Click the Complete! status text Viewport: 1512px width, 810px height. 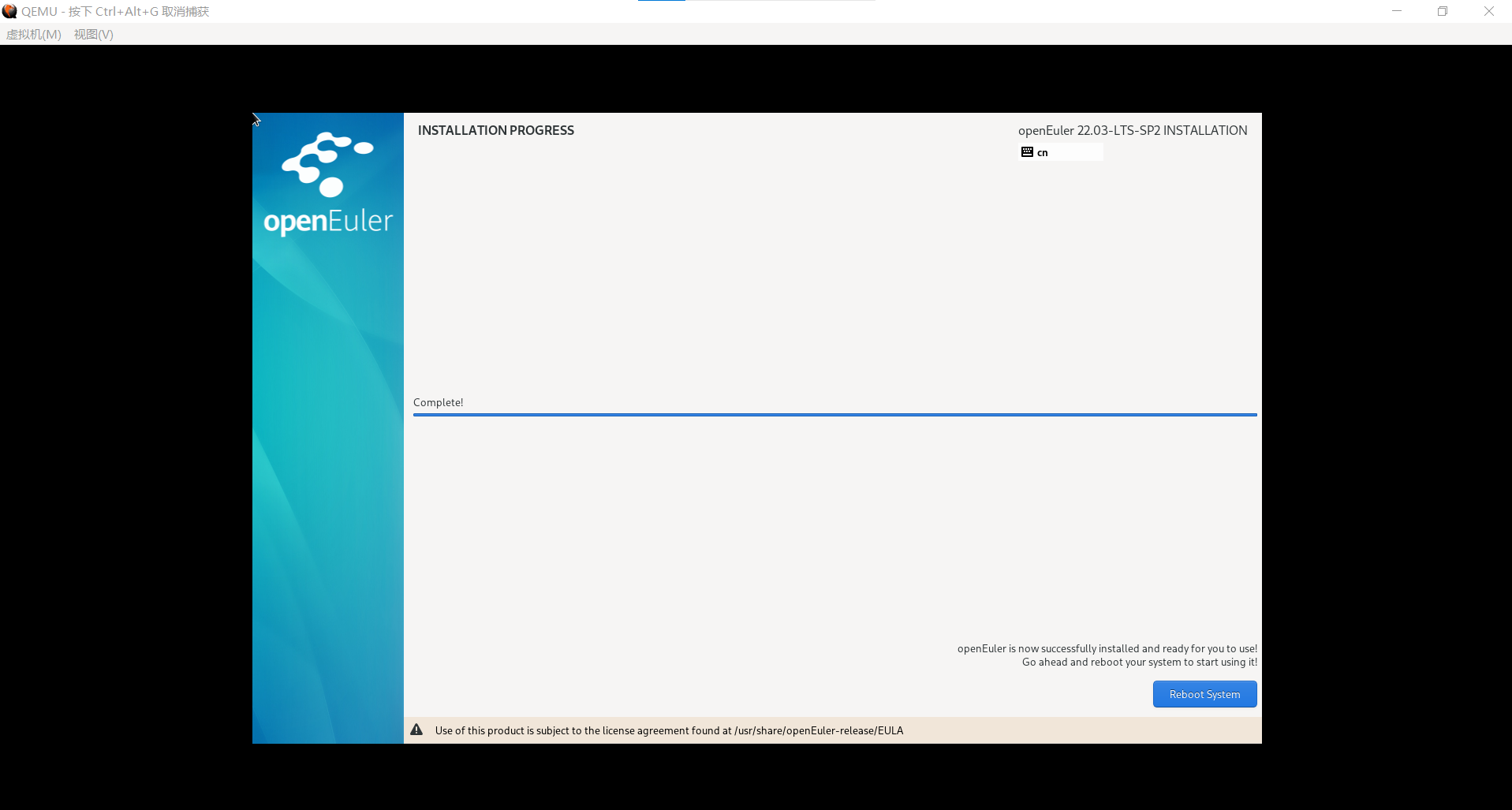point(439,402)
